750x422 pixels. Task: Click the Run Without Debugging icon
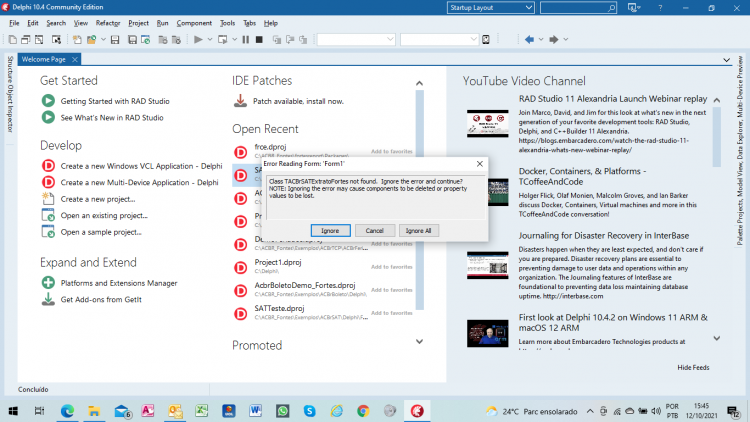coord(222,40)
